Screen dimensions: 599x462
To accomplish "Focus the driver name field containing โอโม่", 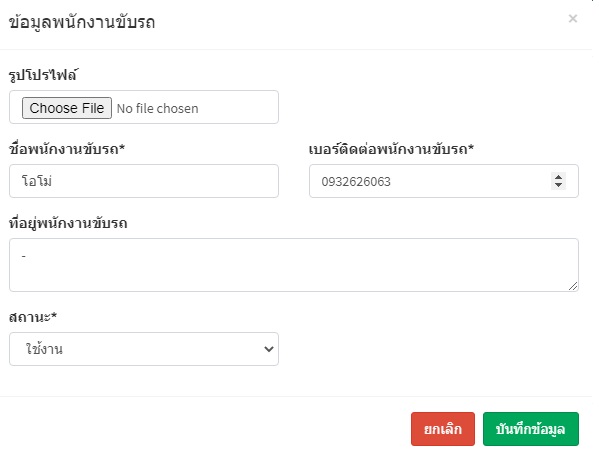I will pyautogui.click(x=144, y=181).
